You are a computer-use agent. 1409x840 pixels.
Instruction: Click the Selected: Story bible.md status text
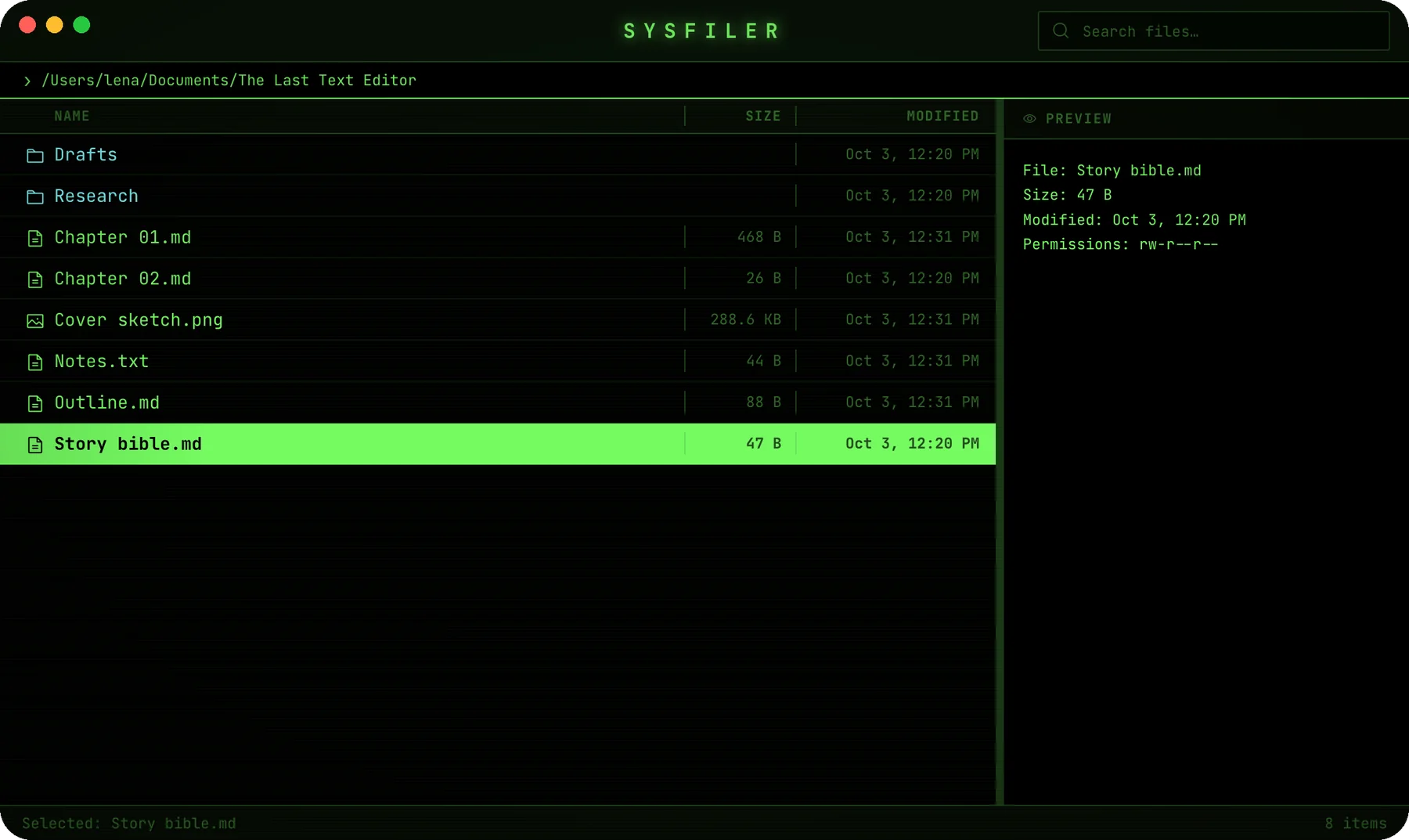129,824
